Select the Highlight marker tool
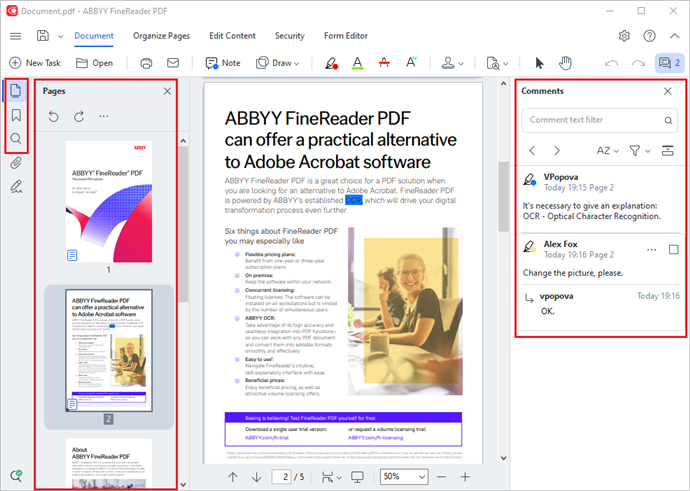 (x=331, y=63)
